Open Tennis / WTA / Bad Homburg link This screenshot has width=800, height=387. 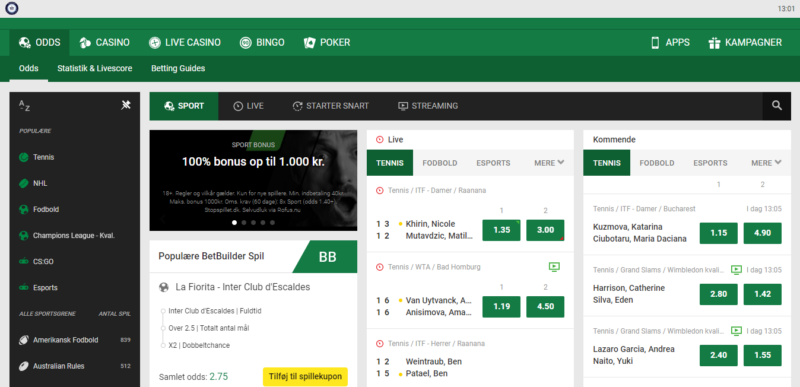434,267
